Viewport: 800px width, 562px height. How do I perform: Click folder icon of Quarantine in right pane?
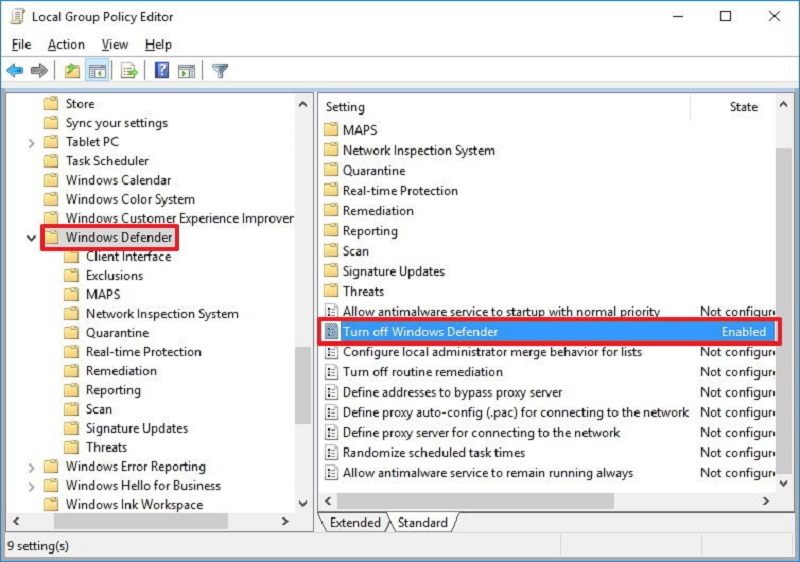[x=331, y=170]
